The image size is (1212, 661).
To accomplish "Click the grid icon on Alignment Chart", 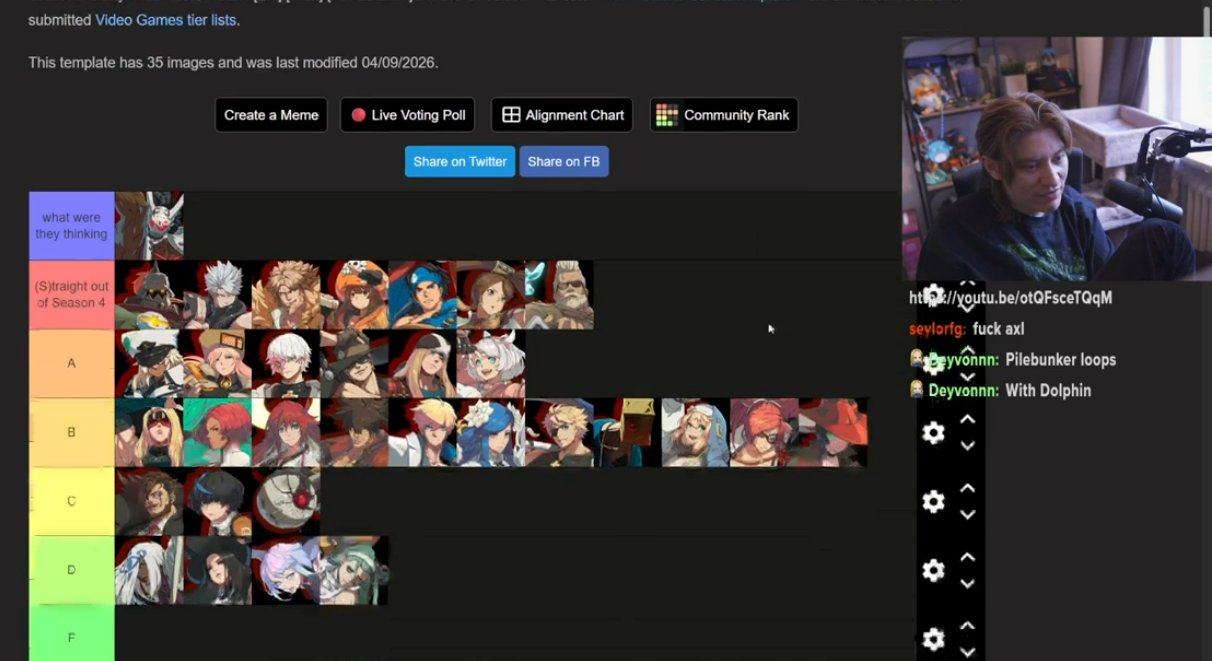I will [511, 115].
